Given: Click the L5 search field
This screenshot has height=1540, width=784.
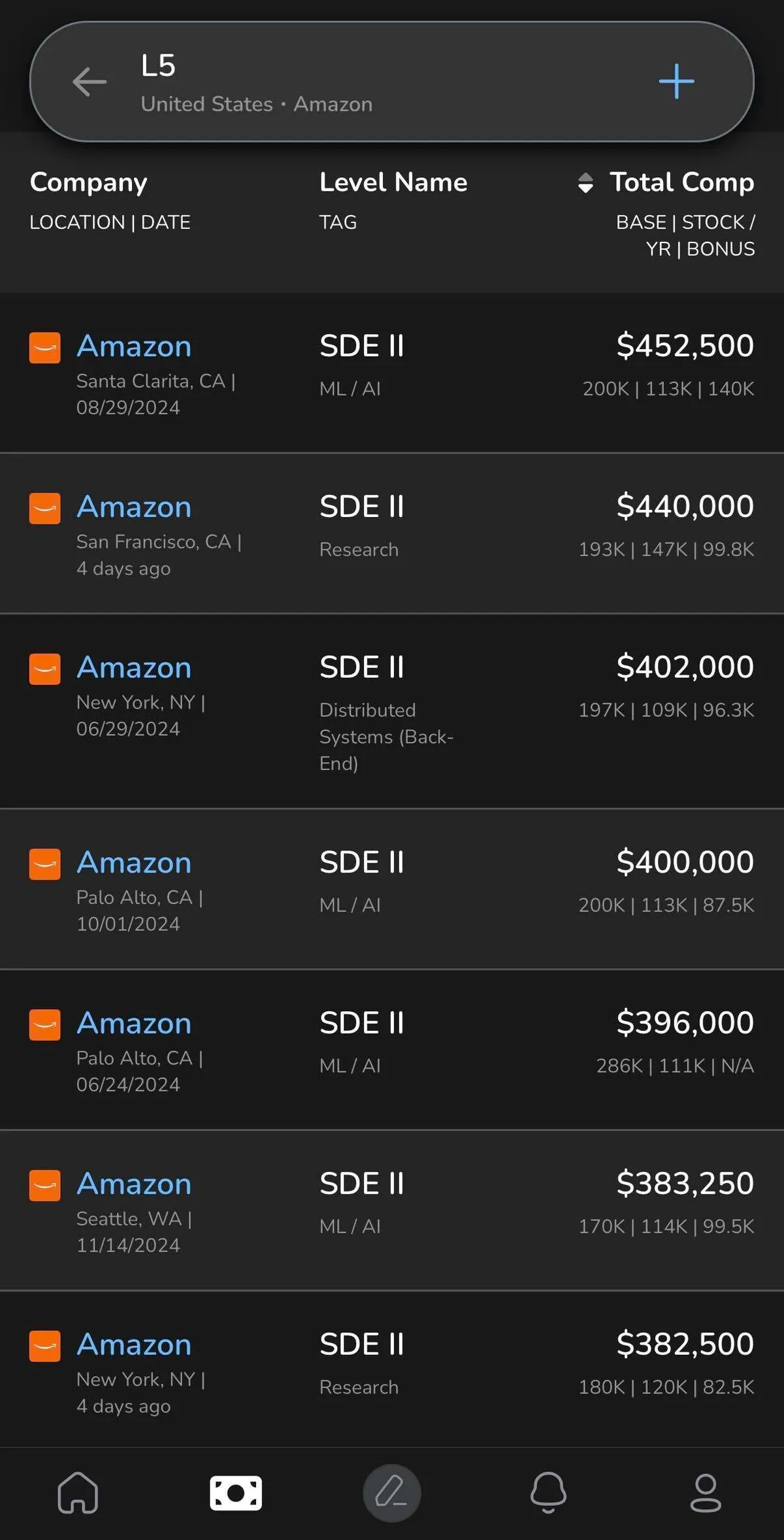Looking at the screenshot, I should 366,82.
